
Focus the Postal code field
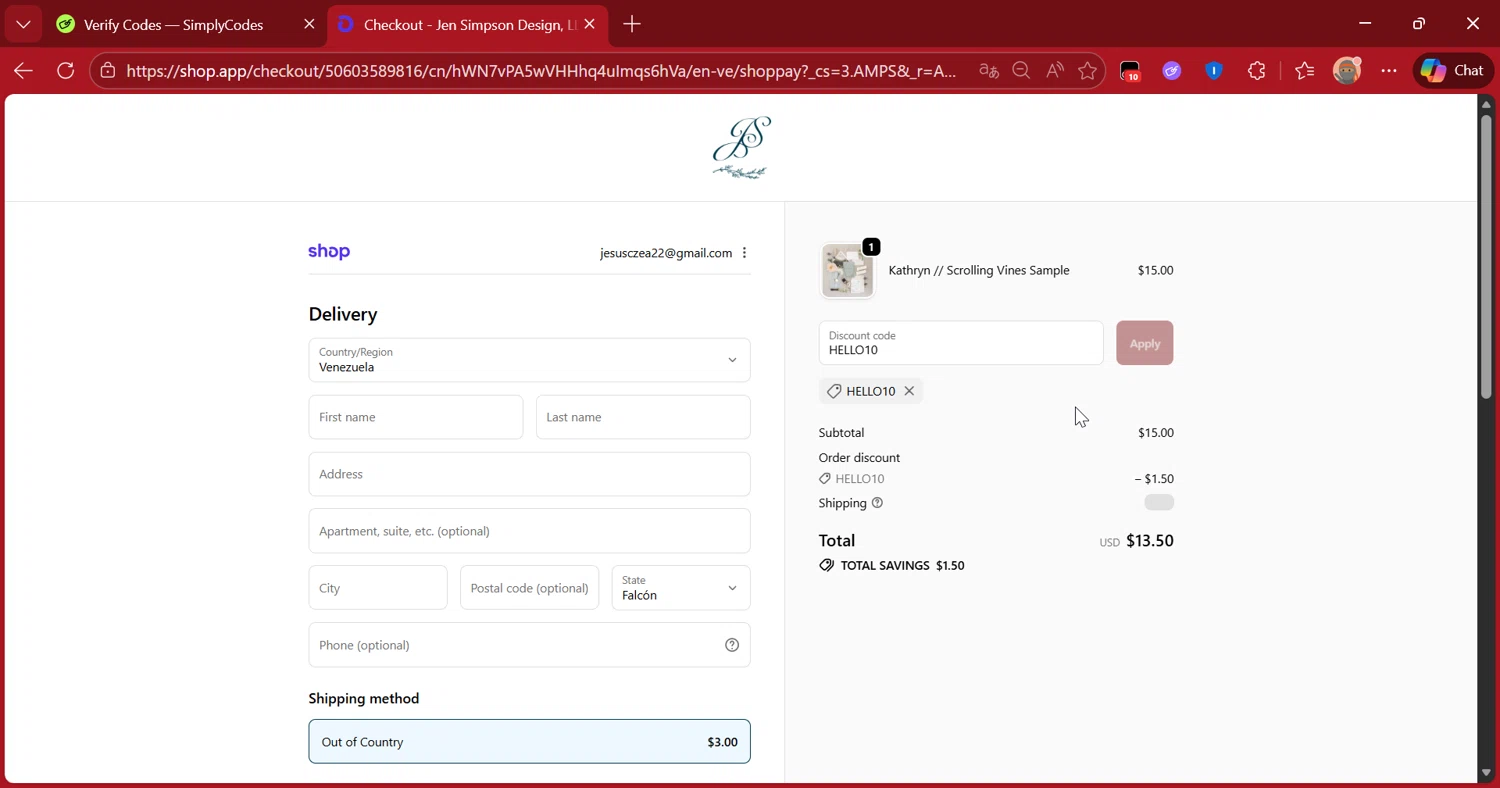(x=530, y=588)
